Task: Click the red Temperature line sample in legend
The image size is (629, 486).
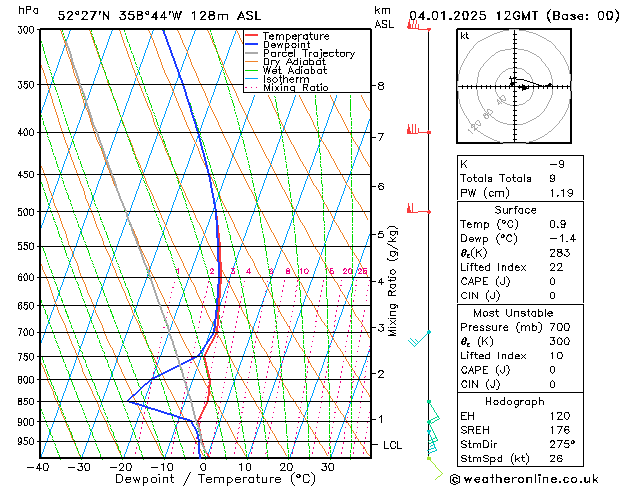Action: click(x=251, y=36)
